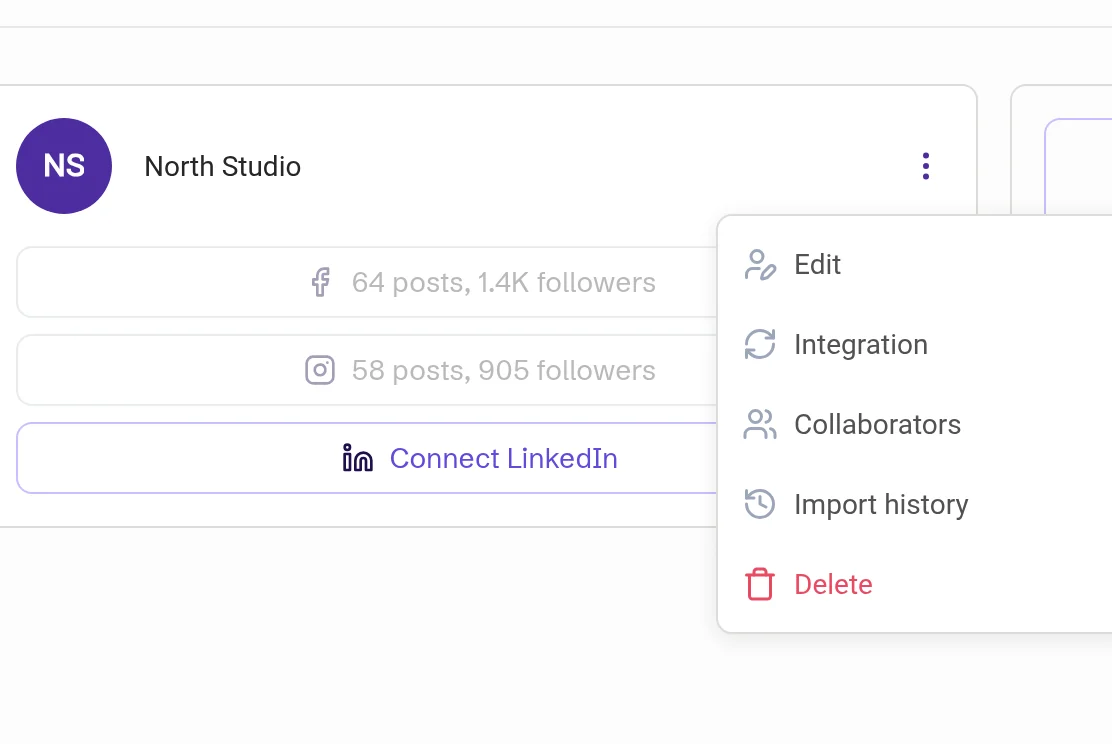The height and width of the screenshot is (744, 1112).
Task: Click the Connect LinkedIn button
Action: click(x=367, y=458)
